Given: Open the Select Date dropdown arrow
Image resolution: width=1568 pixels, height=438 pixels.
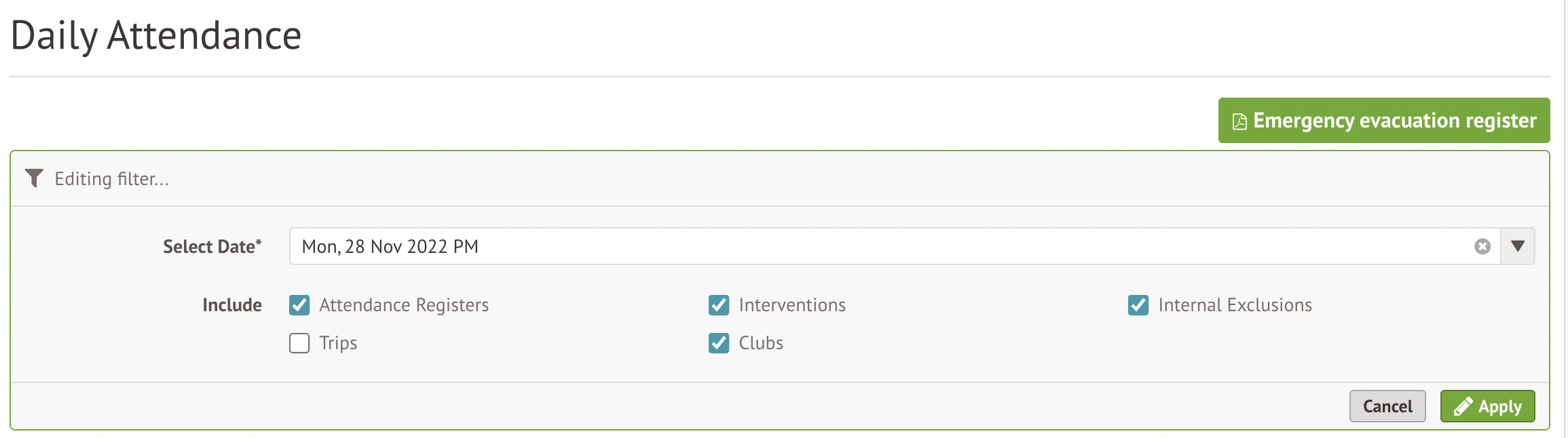Looking at the screenshot, I should tap(1518, 246).
